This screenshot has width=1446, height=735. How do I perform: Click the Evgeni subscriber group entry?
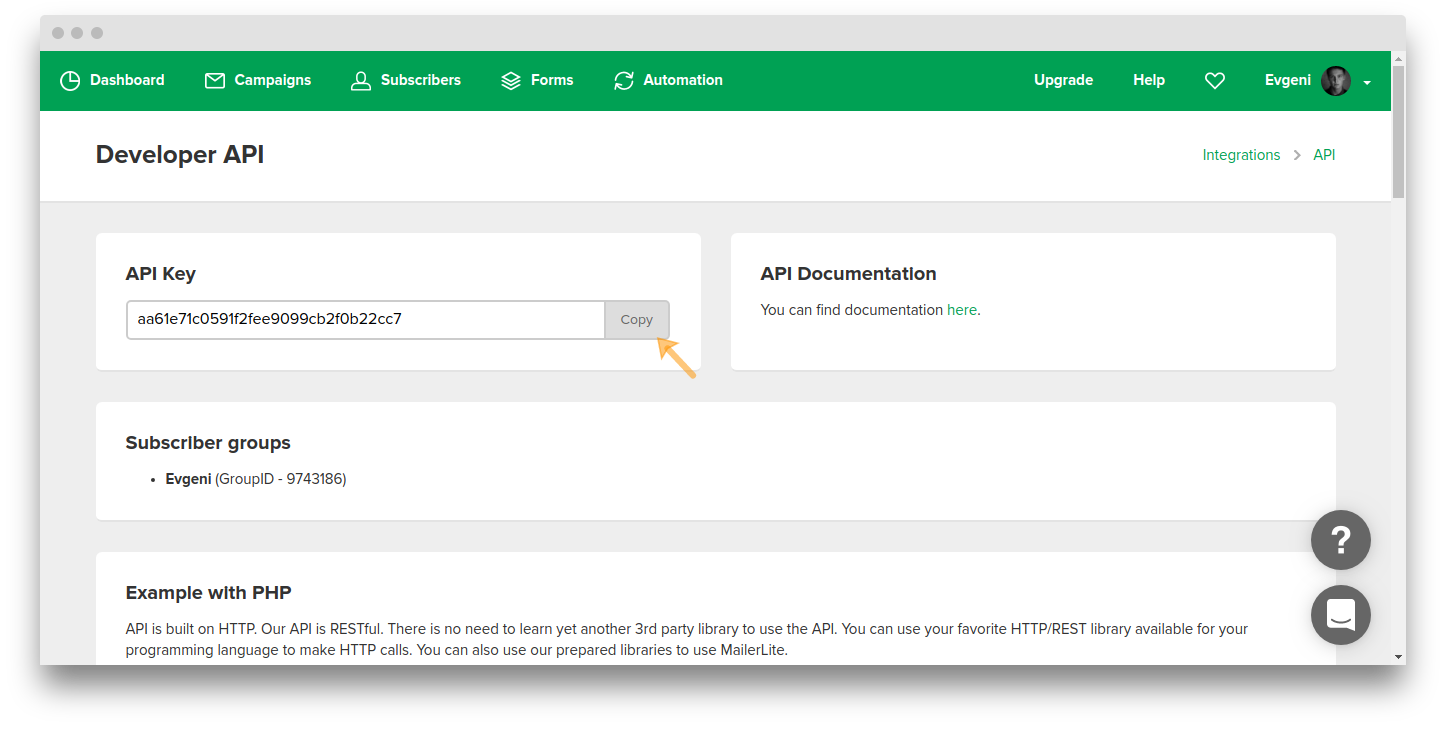click(188, 479)
